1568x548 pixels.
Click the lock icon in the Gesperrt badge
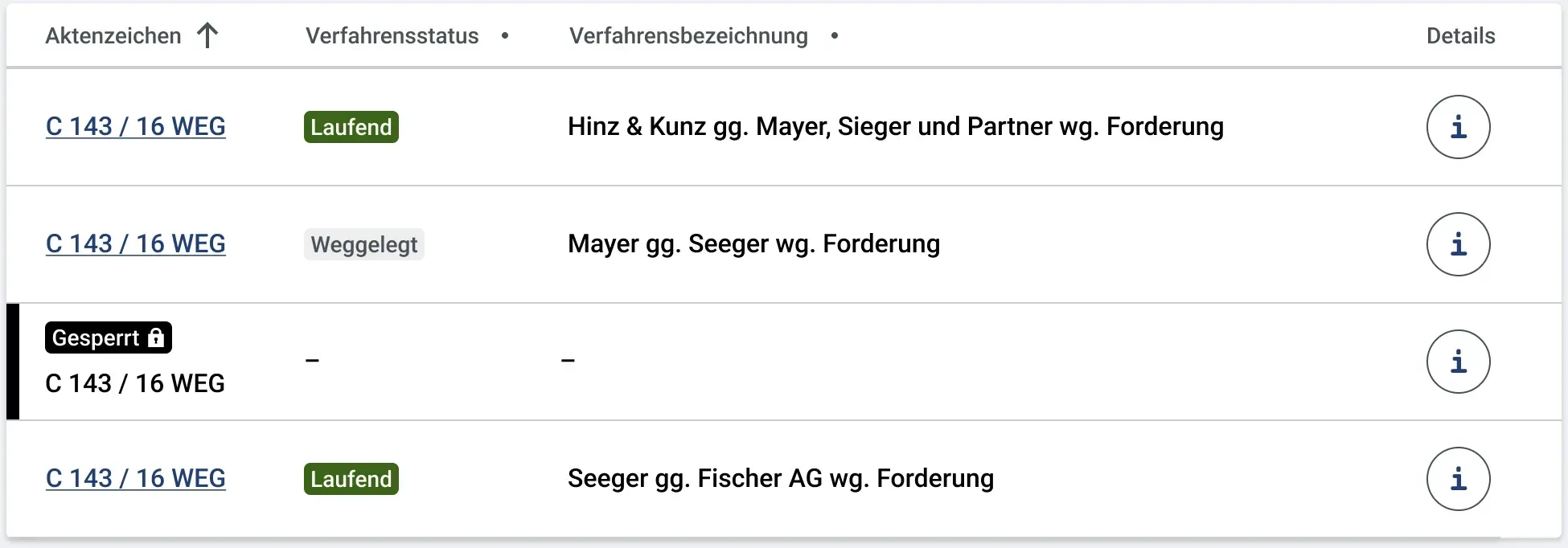pyautogui.click(x=156, y=337)
